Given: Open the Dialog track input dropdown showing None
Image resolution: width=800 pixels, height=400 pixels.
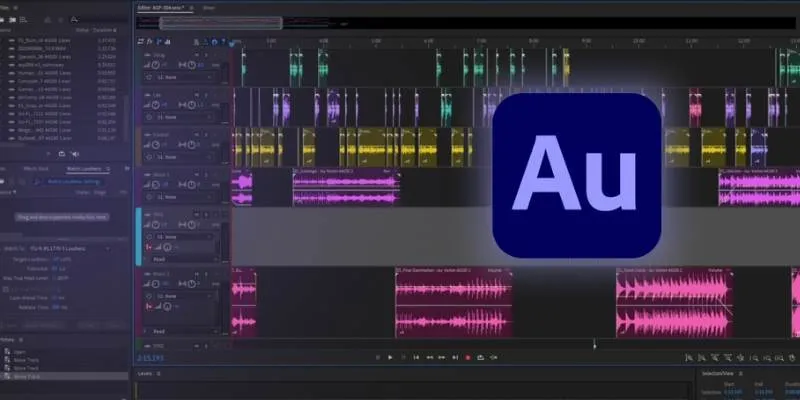Looking at the screenshot, I should (x=184, y=77).
